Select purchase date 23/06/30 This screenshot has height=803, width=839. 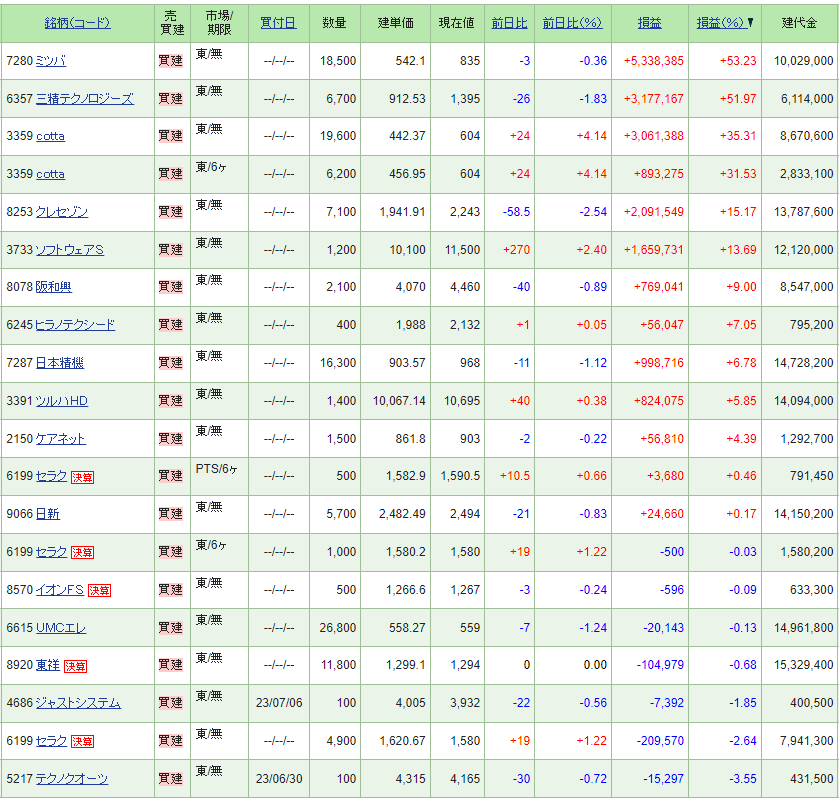pos(279,779)
